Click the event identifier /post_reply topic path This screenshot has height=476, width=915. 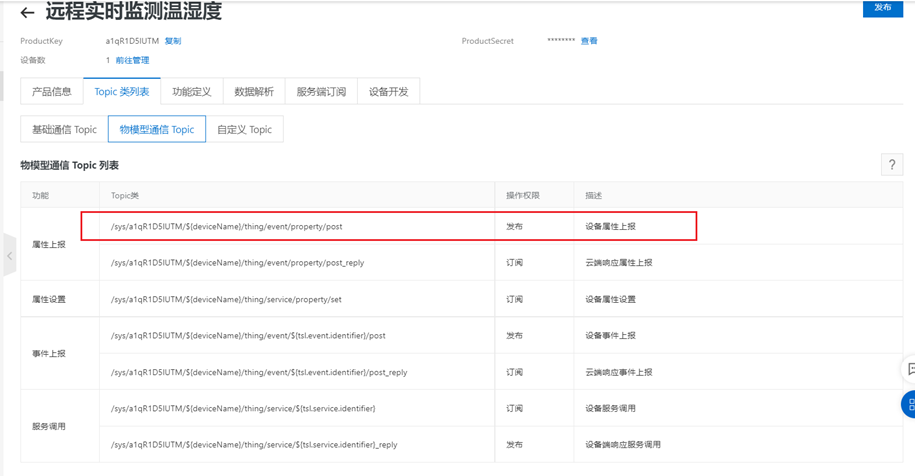point(259,372)
